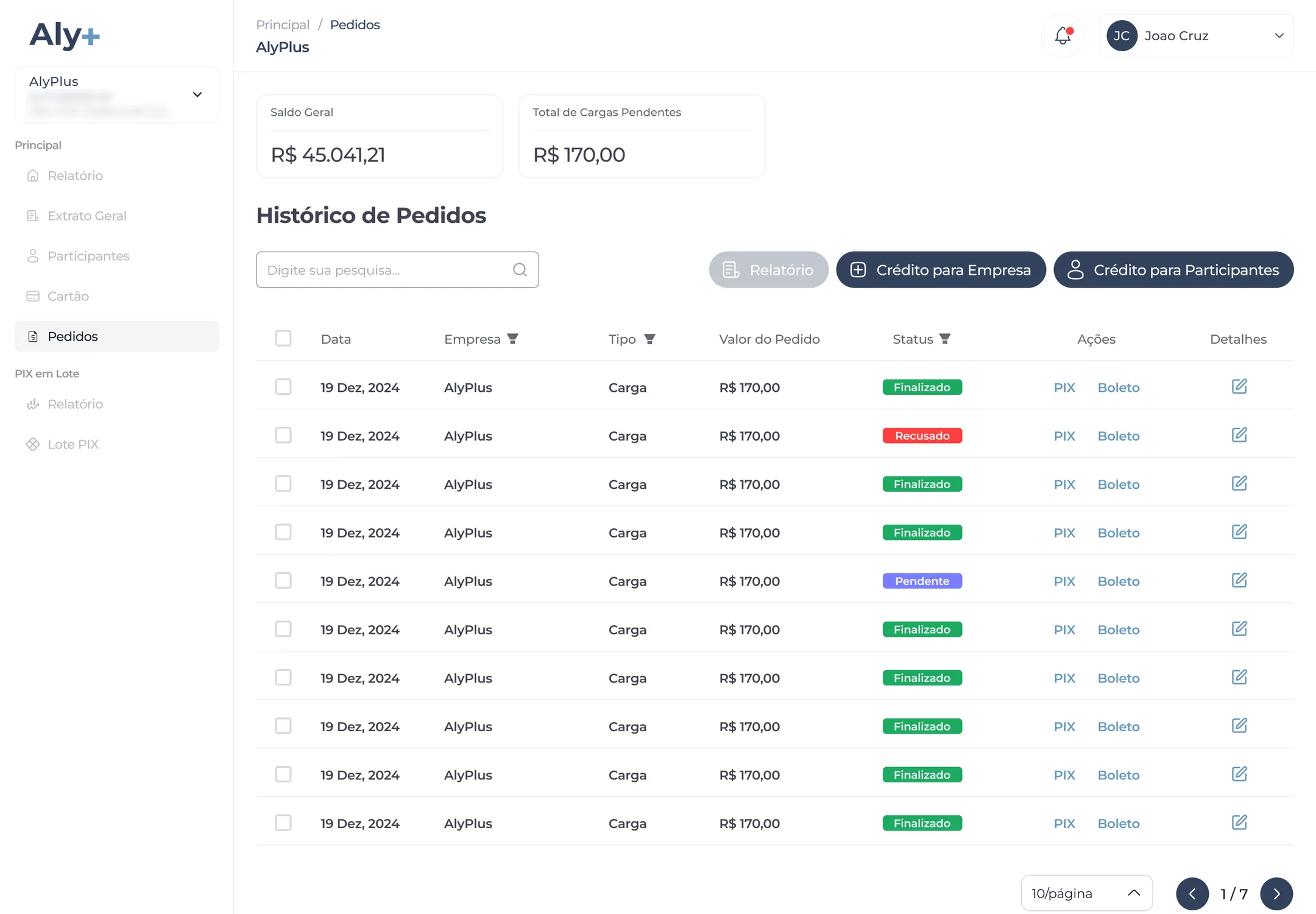Open the Joao Cruz user menu

pos(1197,35)
